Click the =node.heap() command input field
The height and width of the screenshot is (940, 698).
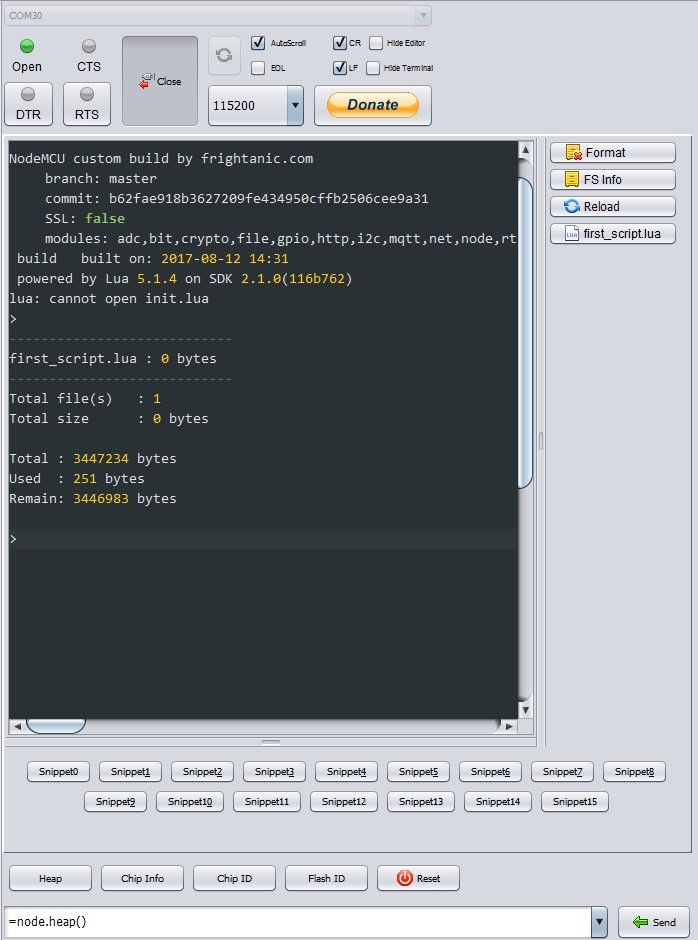coord(298,922)
